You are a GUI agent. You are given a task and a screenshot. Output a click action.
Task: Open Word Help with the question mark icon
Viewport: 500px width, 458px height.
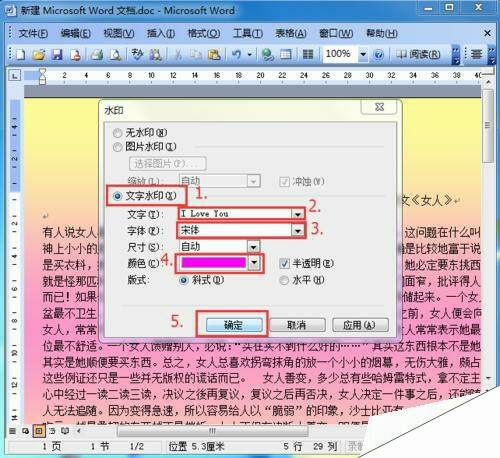point(378,54)
